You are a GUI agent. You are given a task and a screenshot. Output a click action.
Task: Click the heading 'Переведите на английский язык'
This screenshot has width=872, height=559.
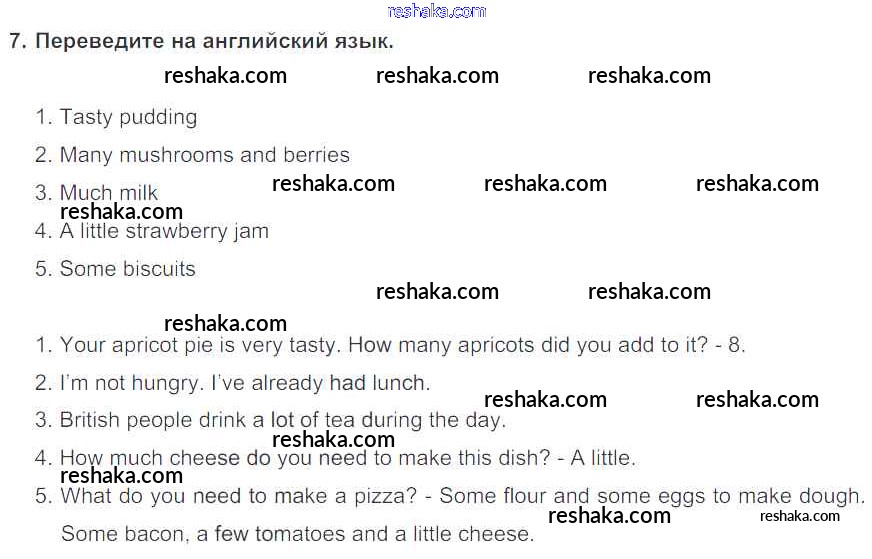click(214, 42)
